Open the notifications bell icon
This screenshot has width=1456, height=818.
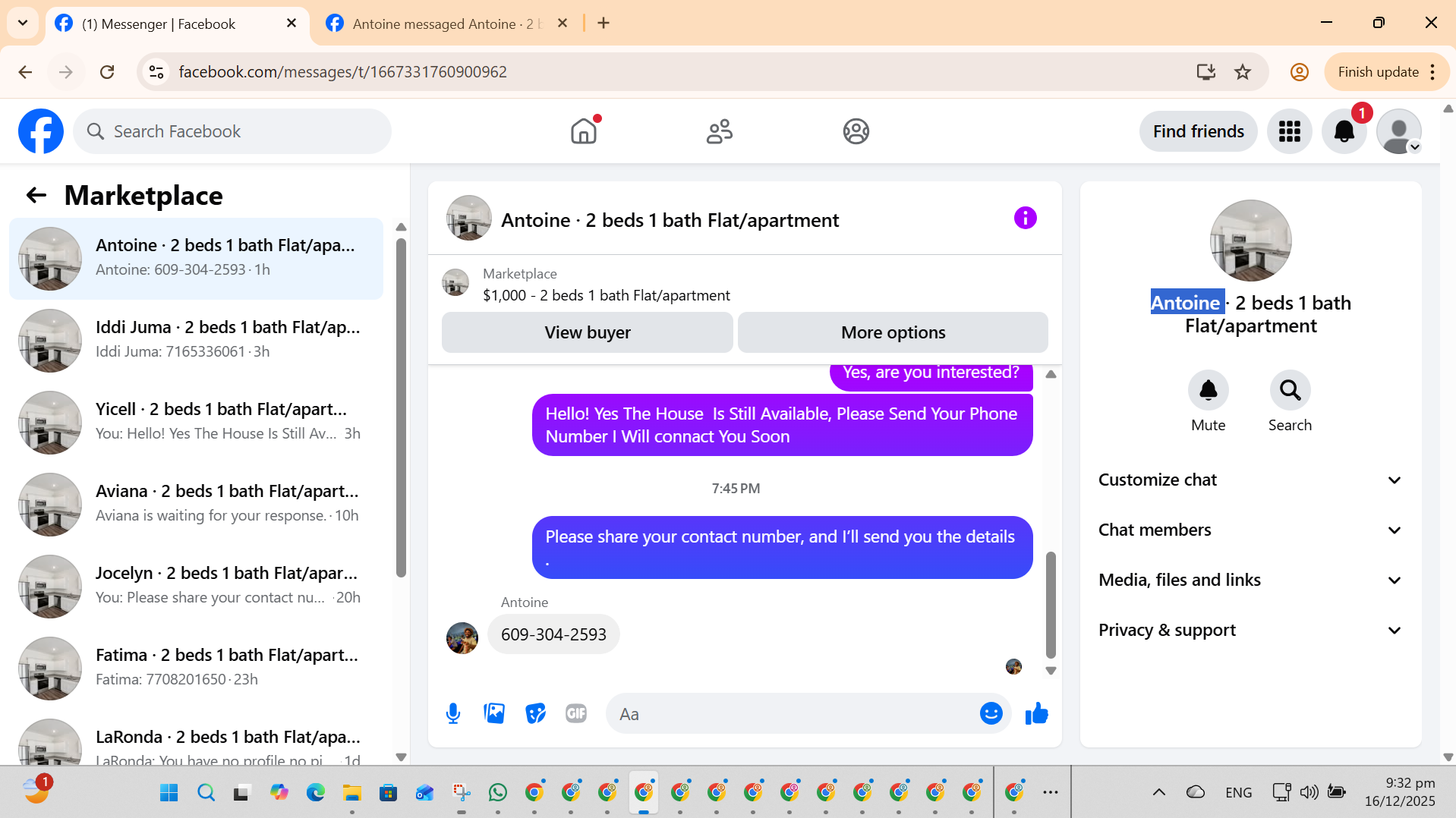[x=1344, y=131]
